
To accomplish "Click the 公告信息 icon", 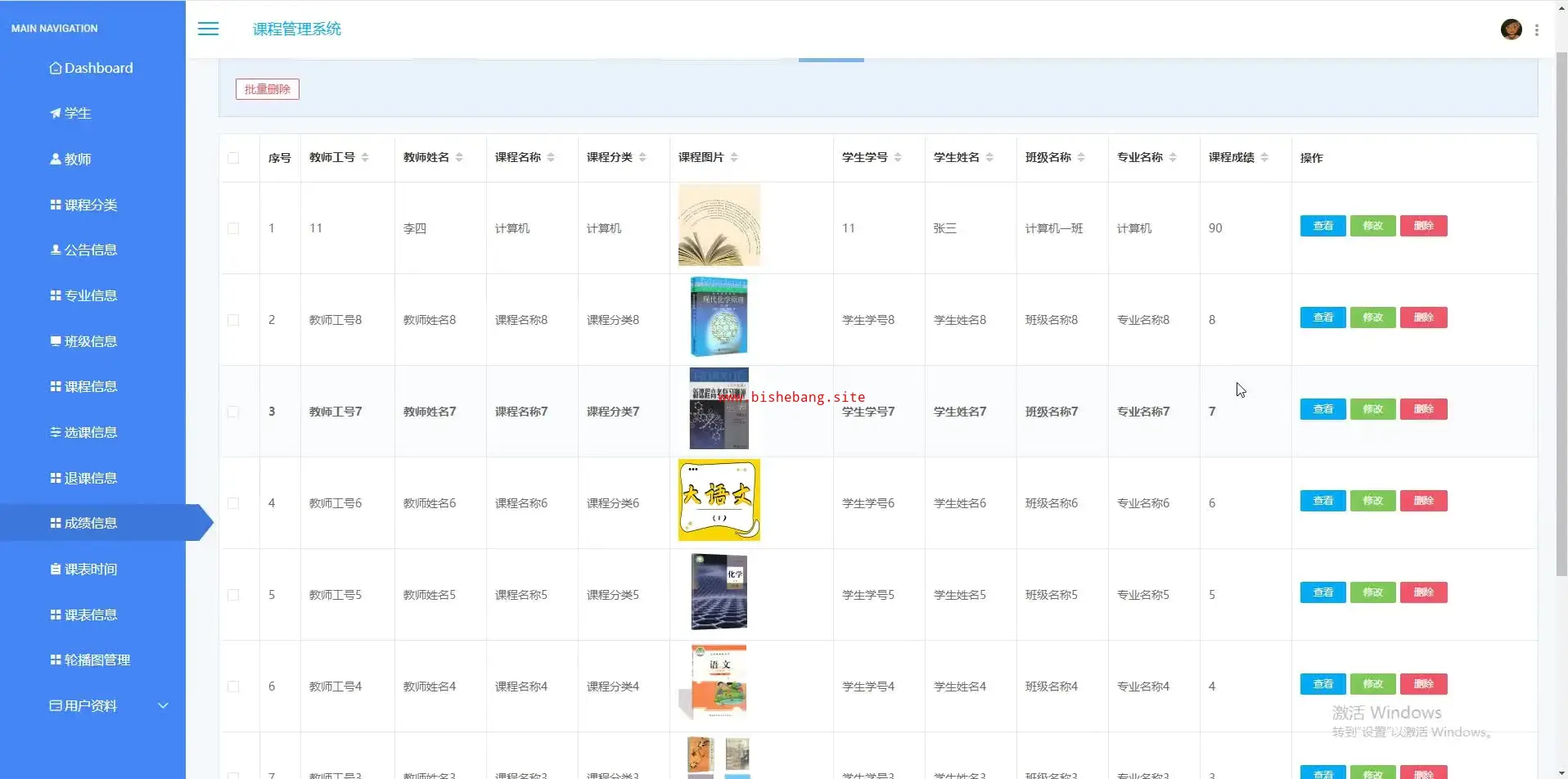I will tap(56, 250).
